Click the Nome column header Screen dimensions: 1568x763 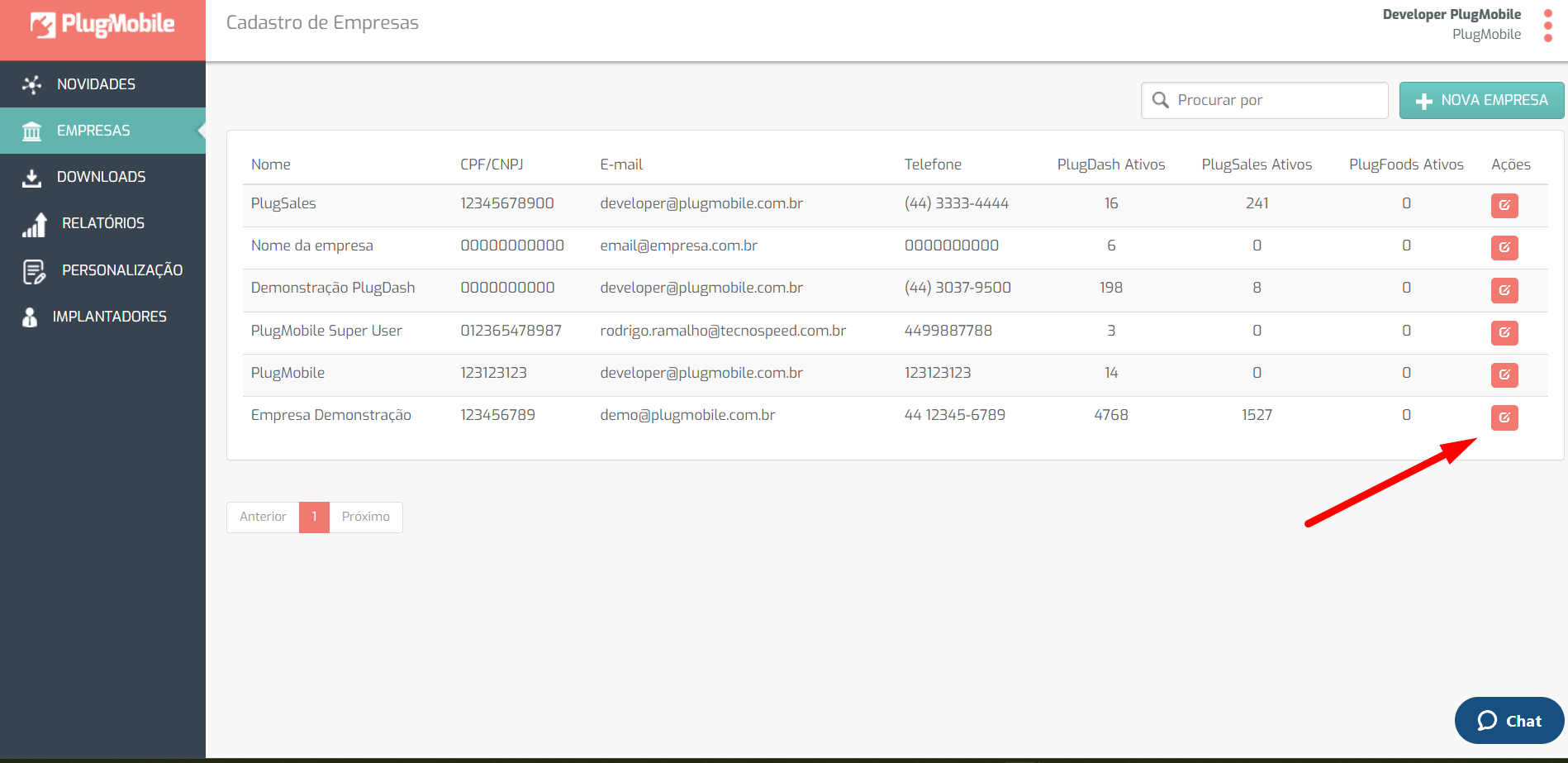pyautogui.click(x=271, y=165)
